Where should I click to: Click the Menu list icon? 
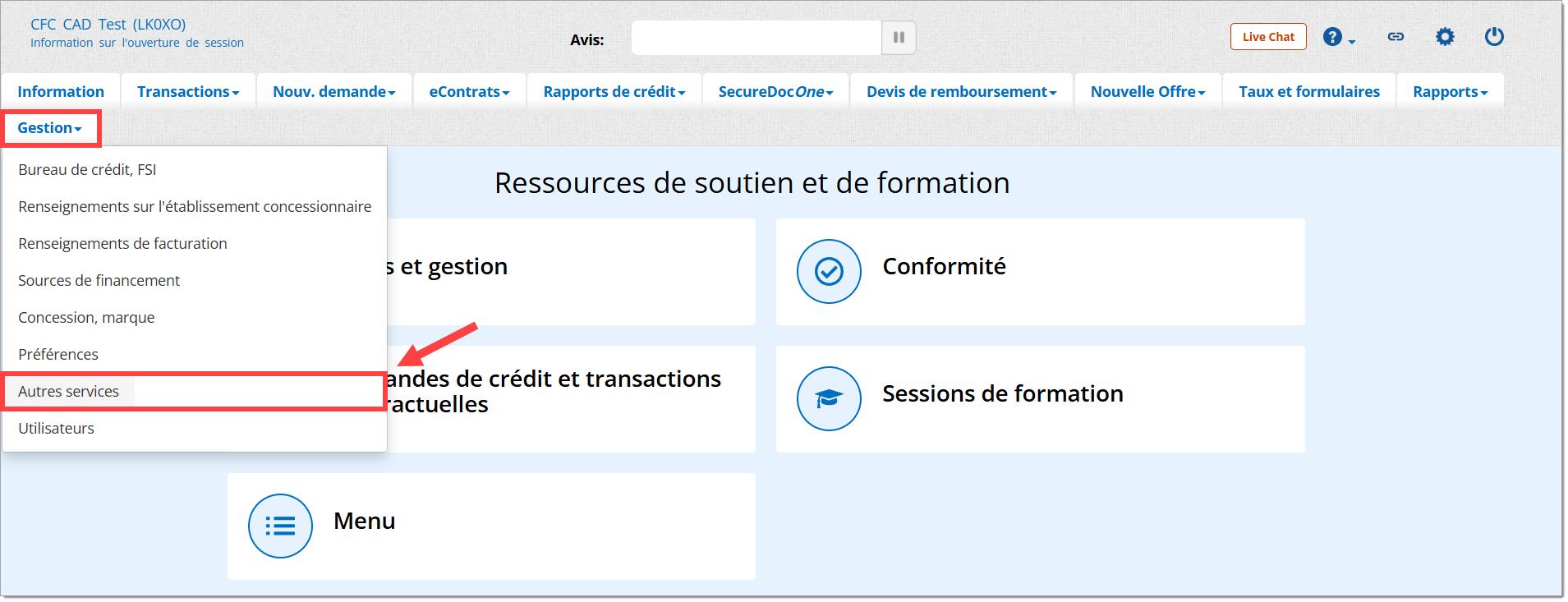pos(280,526)
